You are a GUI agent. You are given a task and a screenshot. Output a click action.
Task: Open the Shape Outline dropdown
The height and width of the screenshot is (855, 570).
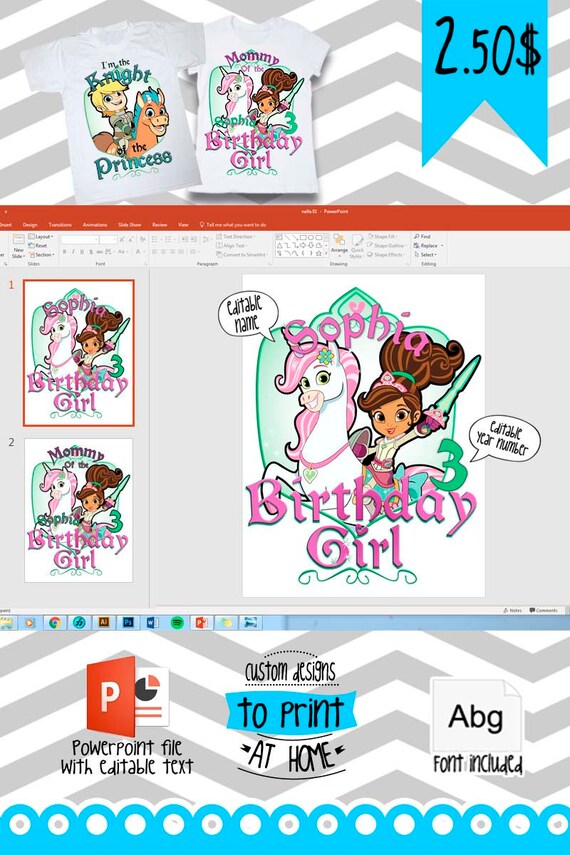(387, 246)
